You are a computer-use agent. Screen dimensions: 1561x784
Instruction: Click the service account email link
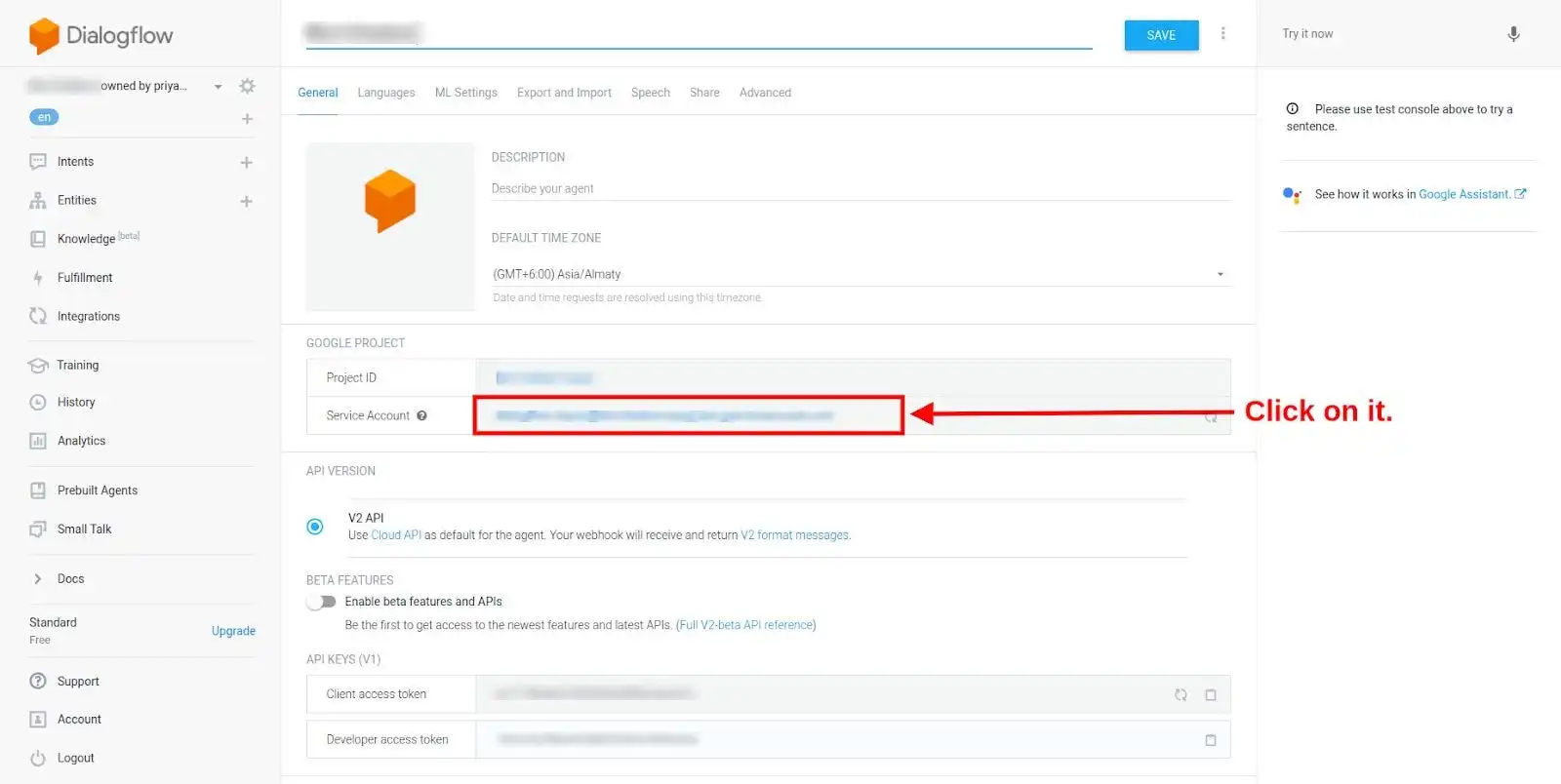click(x=664, y=415)
